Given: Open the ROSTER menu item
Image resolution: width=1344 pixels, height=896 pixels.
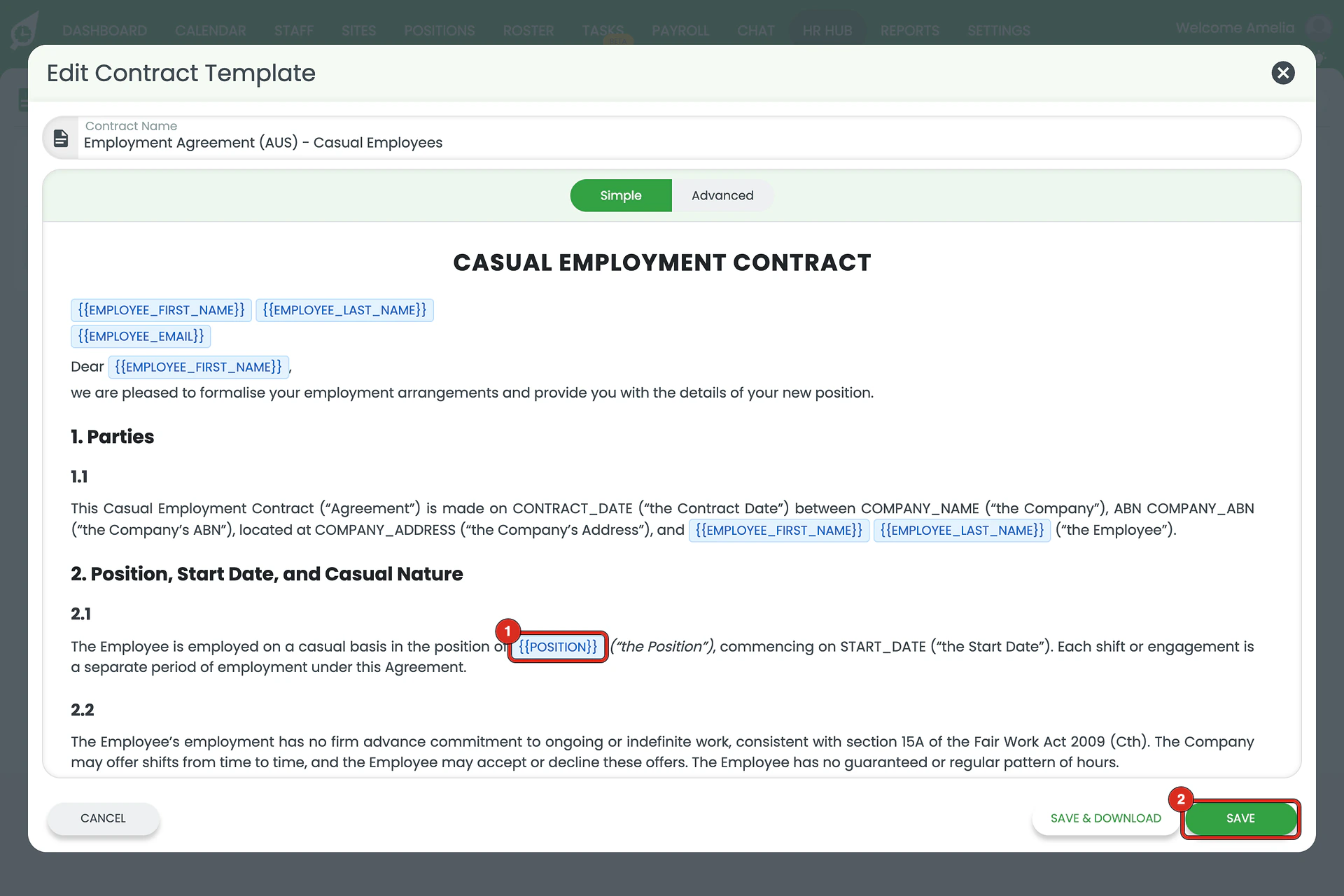Looking at the screenshot, I should [x=528, y=31].
